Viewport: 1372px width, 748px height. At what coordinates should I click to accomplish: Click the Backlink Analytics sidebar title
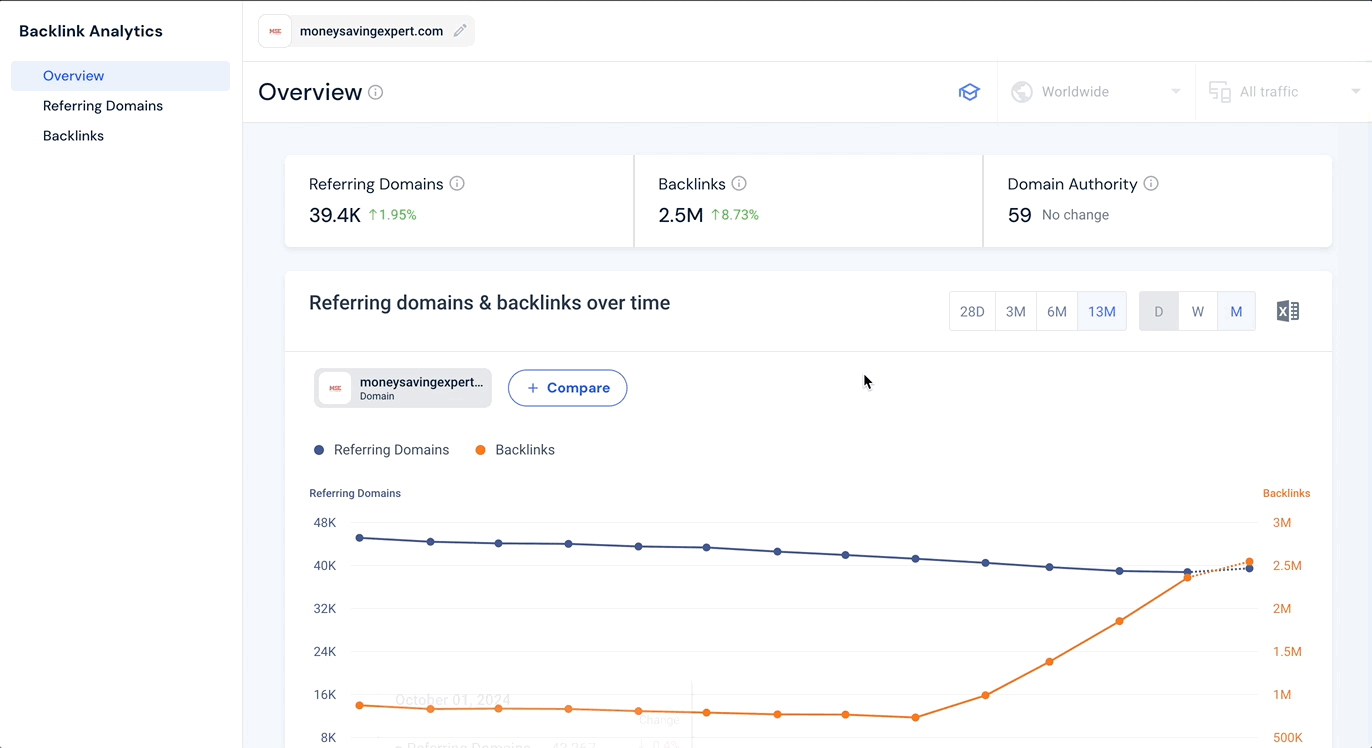coord(91,31)
